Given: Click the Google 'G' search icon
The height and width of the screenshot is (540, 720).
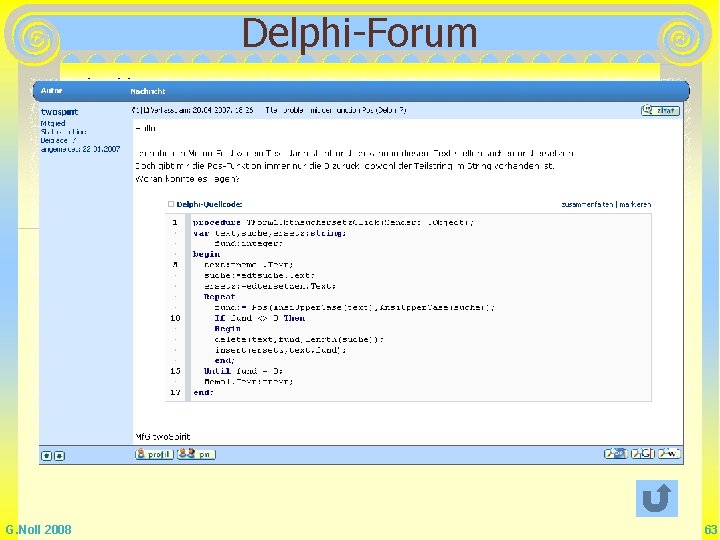Looking at the screenshot, I should click(642, 454).
